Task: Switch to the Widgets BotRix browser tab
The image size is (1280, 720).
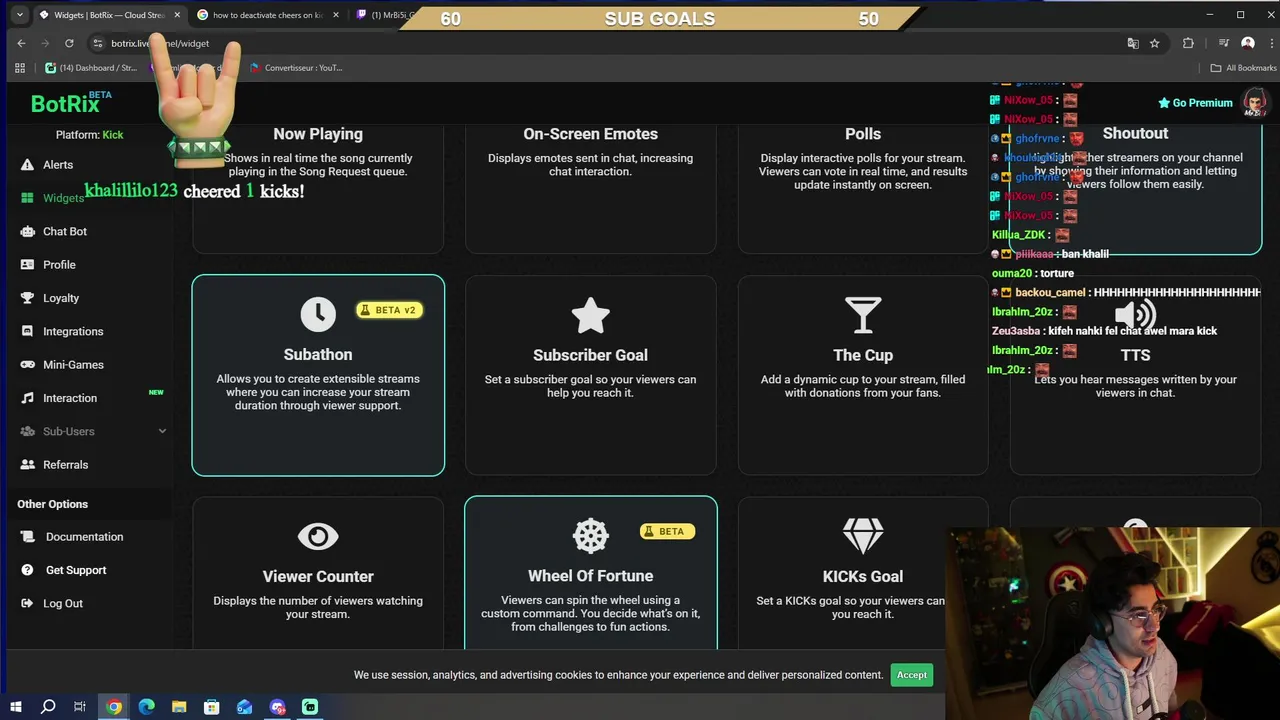Action: [108, 15]
